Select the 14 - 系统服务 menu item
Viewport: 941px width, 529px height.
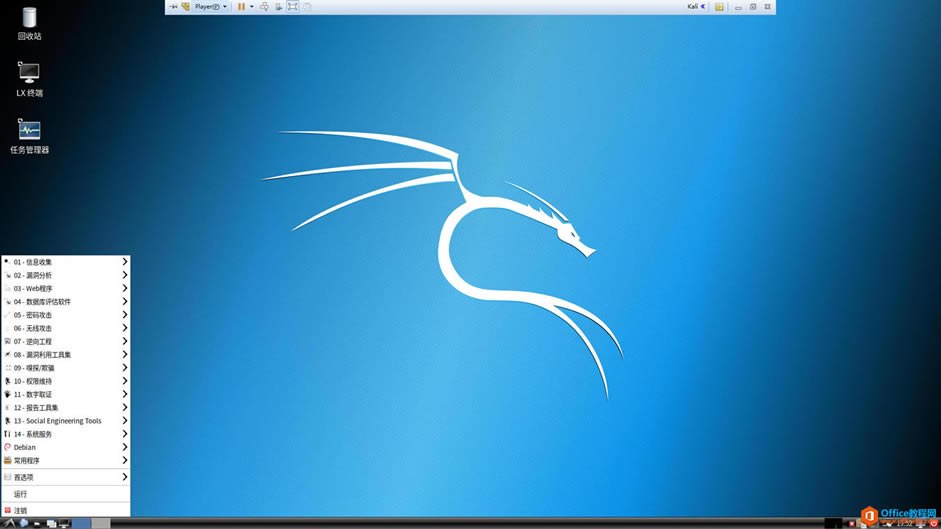65,434
